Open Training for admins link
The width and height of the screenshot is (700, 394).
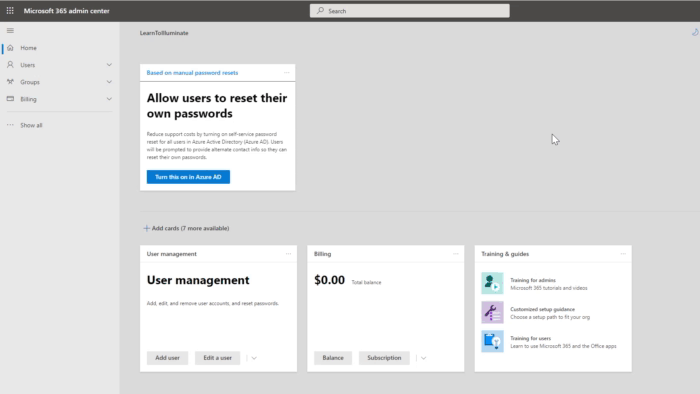[x=533, y=280]
